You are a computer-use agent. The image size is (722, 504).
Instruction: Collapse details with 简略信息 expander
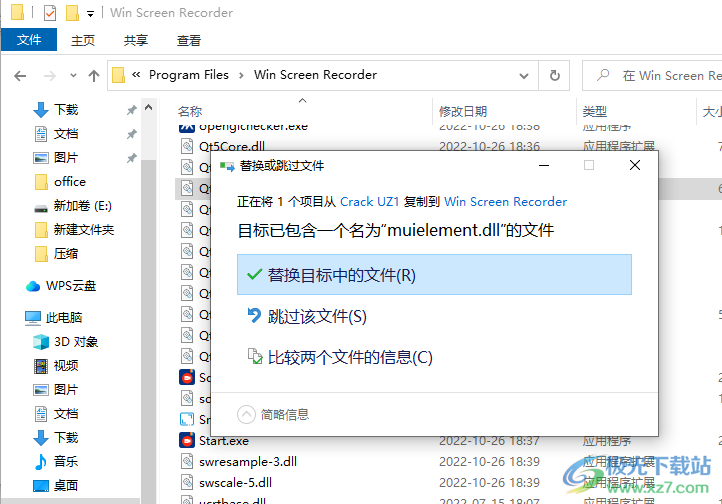pyautogui.click(x=273, y=414)
